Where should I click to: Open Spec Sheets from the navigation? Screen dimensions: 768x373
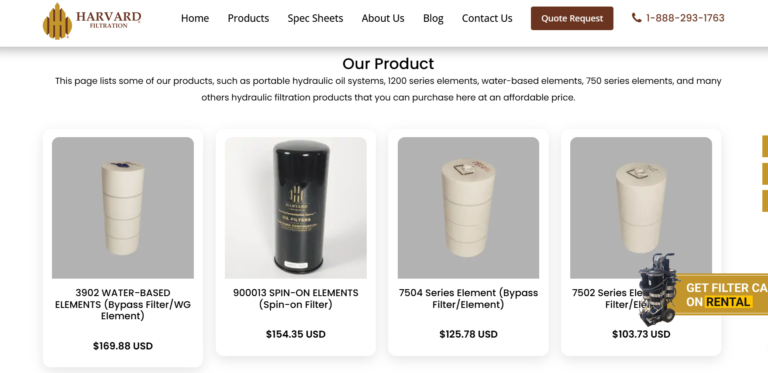click(x=315, y=19)
